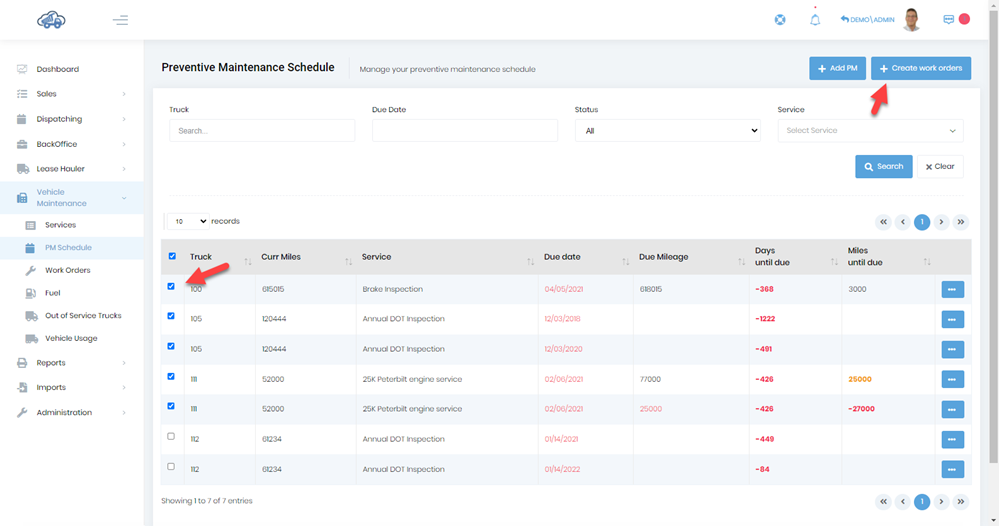Image resolution: width=999 pixels, height=526 pixels.
Task: Sort by Days until due sort icon
Action: pos(834,262)
